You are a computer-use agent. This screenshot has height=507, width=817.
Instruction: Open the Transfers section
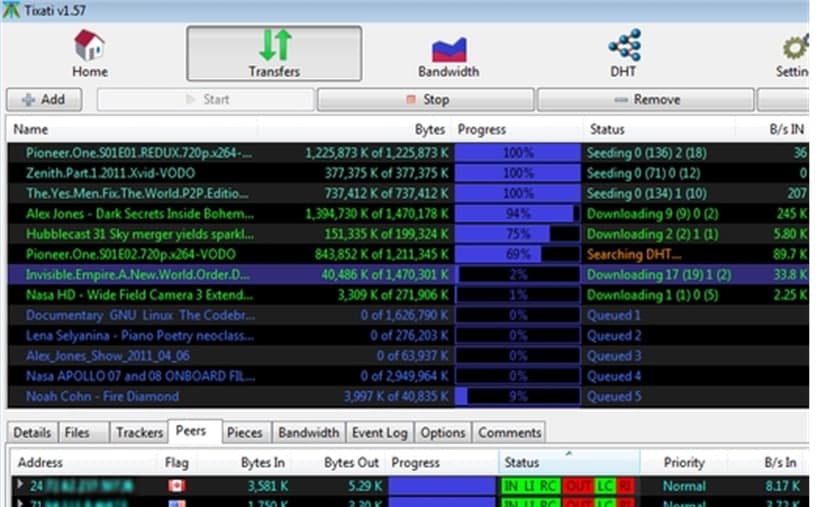(x=274, y=54)
